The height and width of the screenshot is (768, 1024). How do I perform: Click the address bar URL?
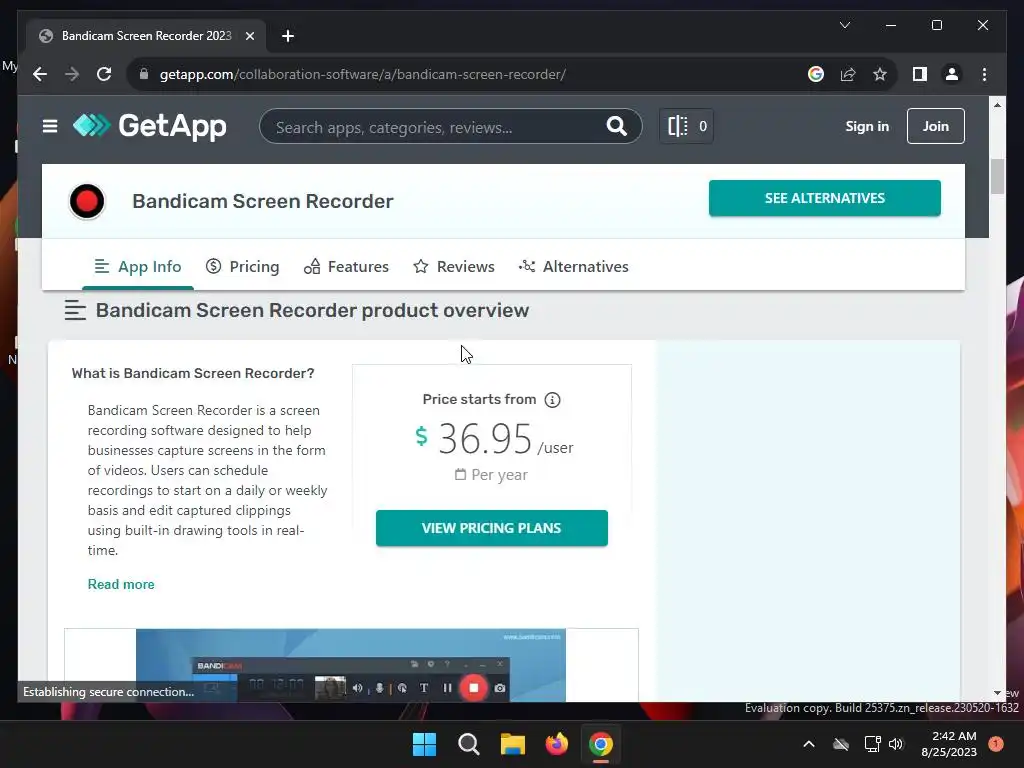click(x=362, y=74)
